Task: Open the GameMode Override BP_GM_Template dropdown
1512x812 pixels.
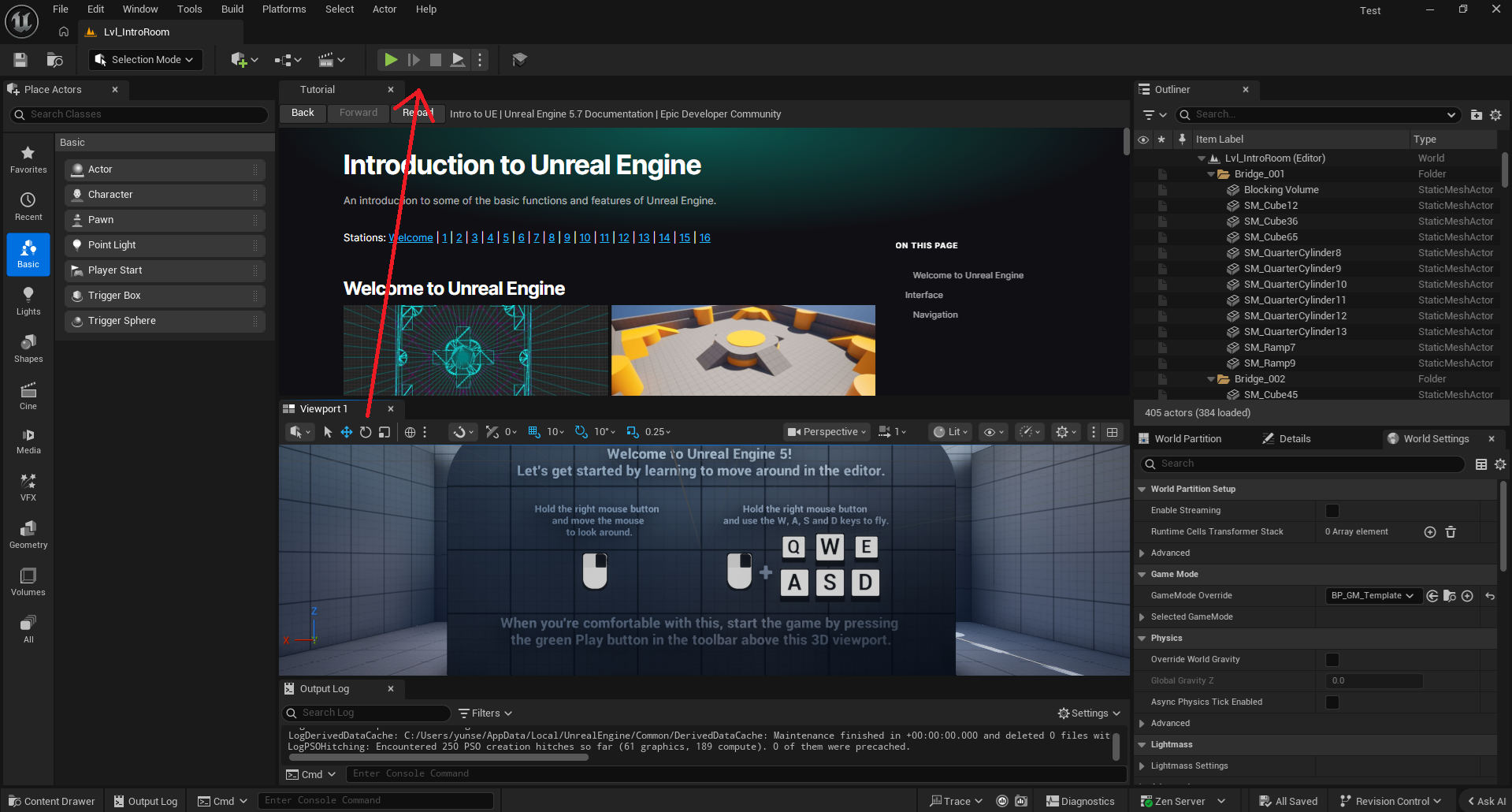Action: click(1372, 596)
